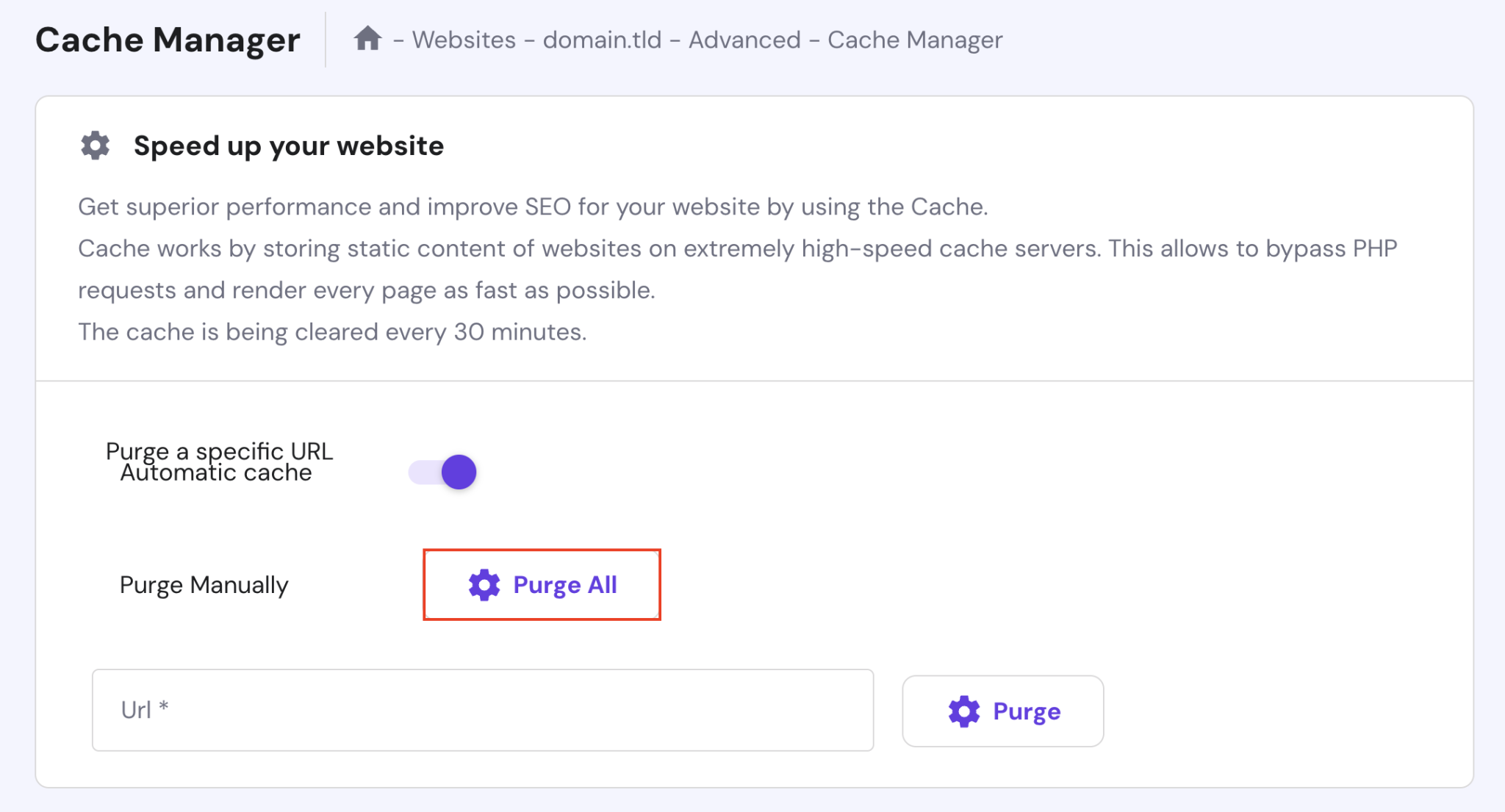Image resolution: width=1505 pixels, height=812 pixels.
Task: Click the red-highlighted Purge All control
Action: pos(542,584)
